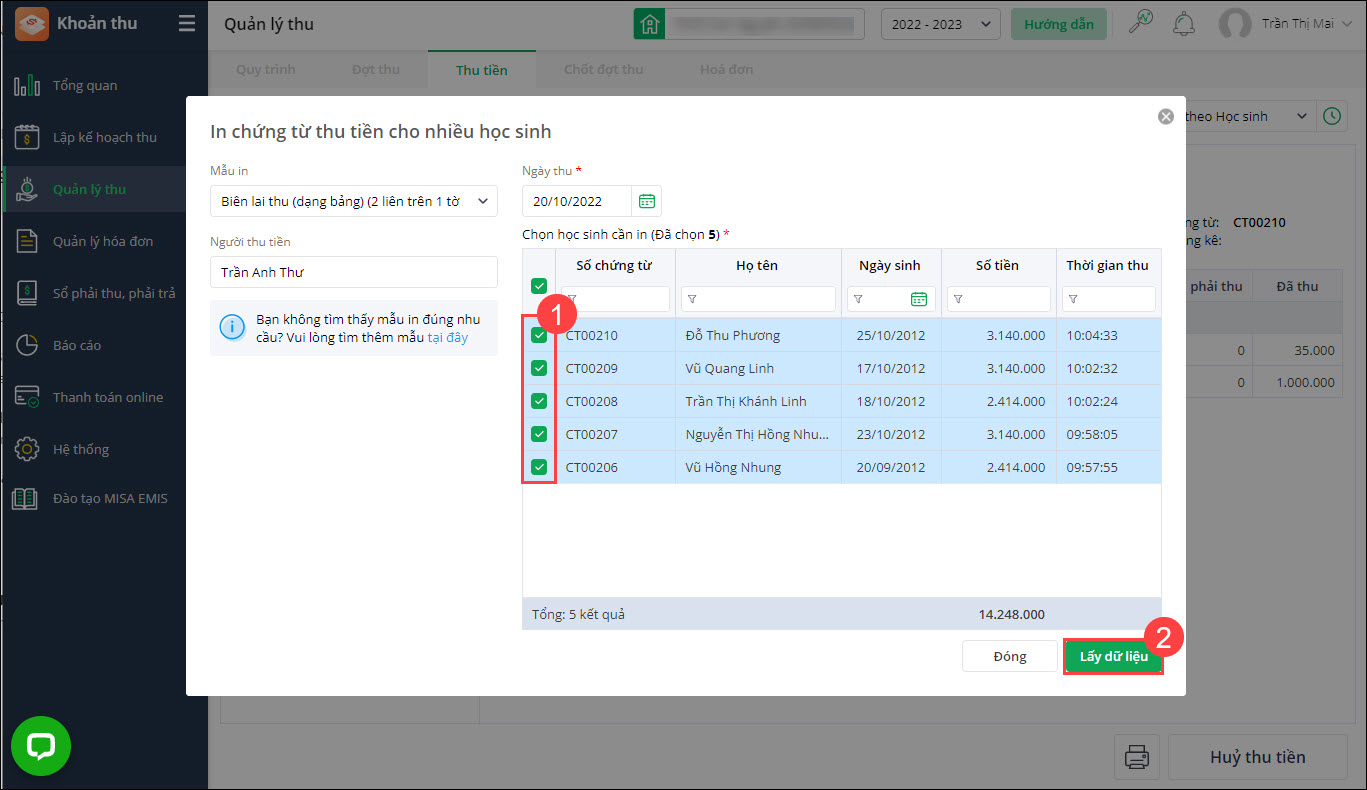Open the Tổng quan dashboard icon

tap(27, 85)
